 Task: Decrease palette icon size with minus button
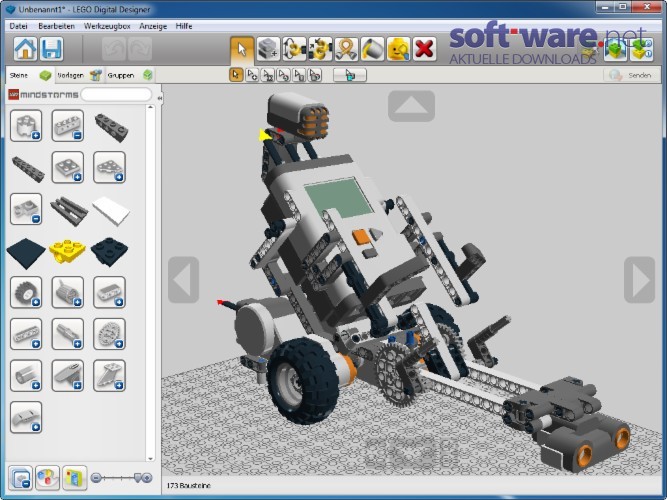pos(96,478)
